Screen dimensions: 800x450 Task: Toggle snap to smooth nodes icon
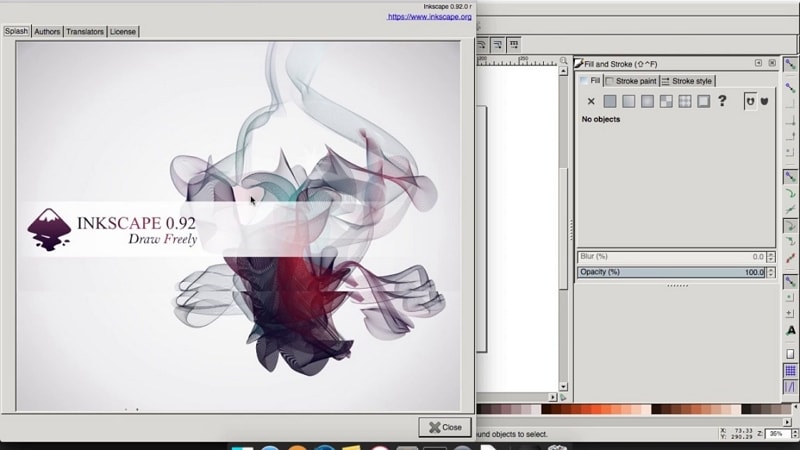point(790,241)
